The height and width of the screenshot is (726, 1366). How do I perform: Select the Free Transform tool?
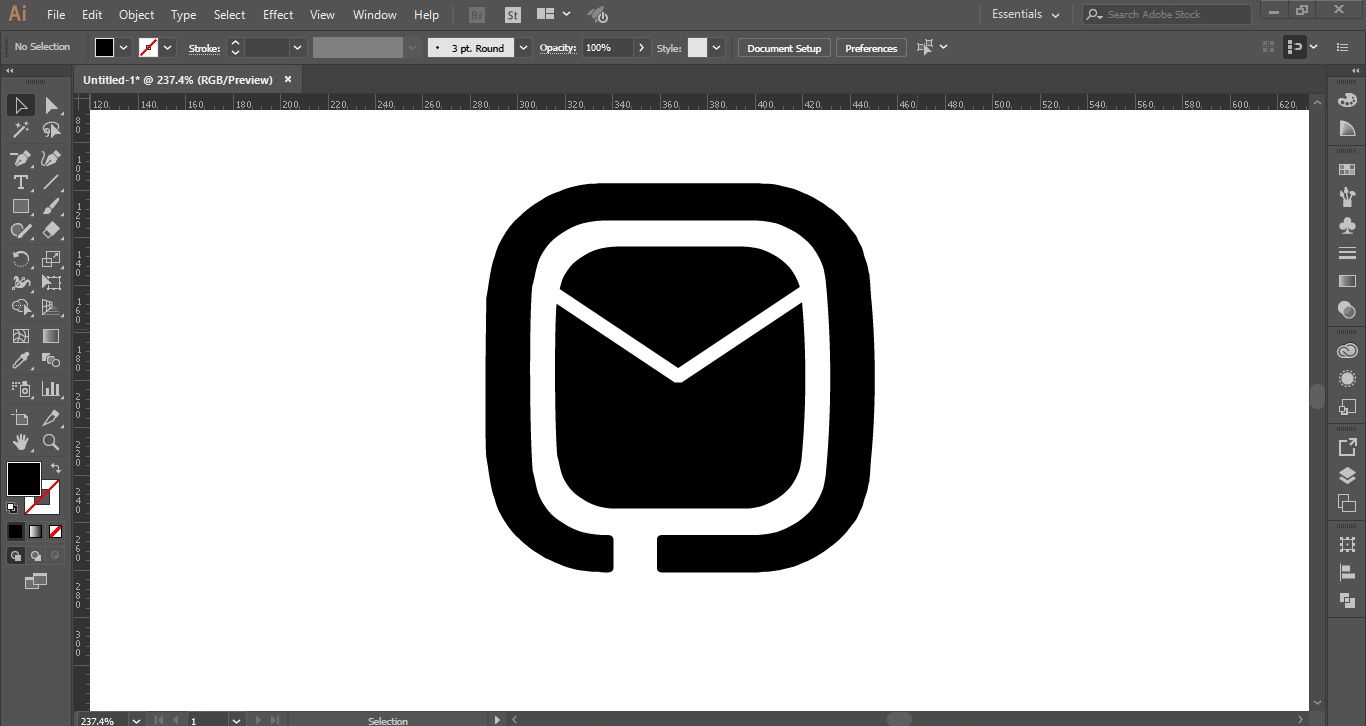51,283
